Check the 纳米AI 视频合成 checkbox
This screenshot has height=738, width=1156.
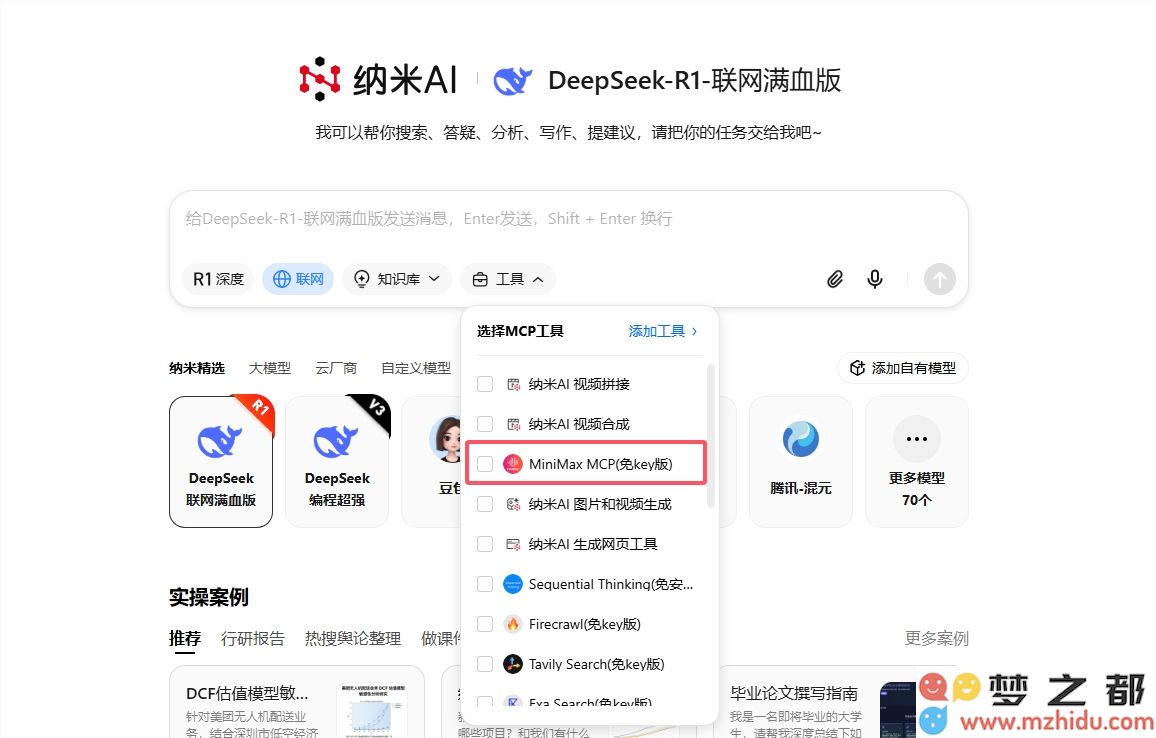coord(485,424)
